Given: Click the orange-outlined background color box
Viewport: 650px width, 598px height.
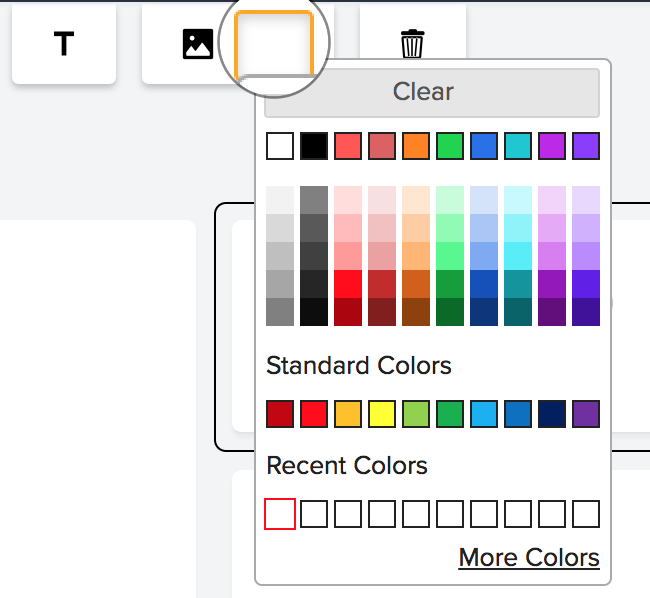Looking at the screenshot, I should click(x=274, y=45).
